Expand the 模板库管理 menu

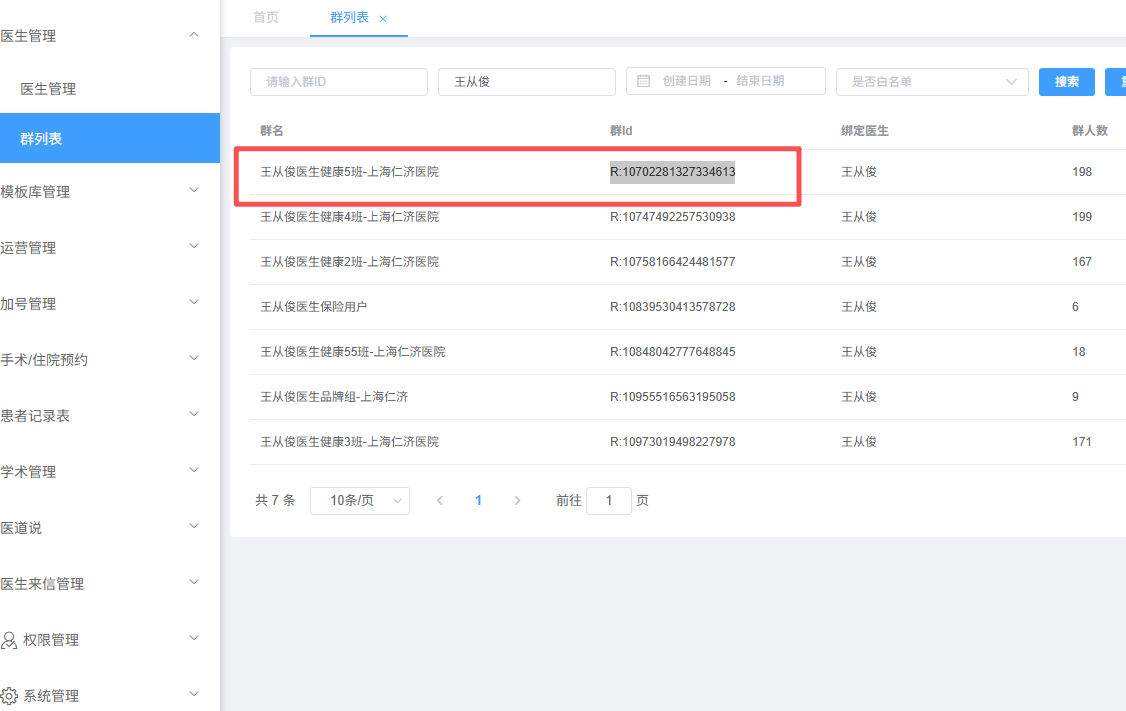coord(194,191)
